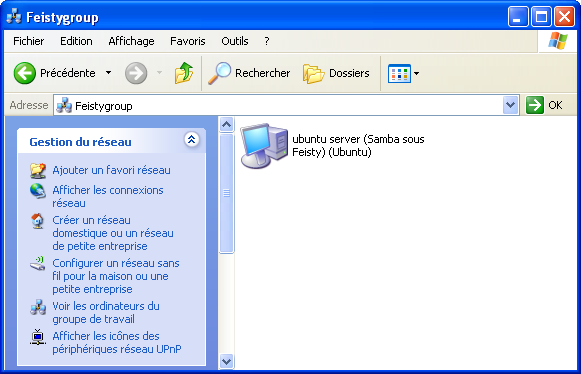This screenshot has height=374, width=581.
Task: Go up one folder level icon
Action: click(x=184, y=73)
